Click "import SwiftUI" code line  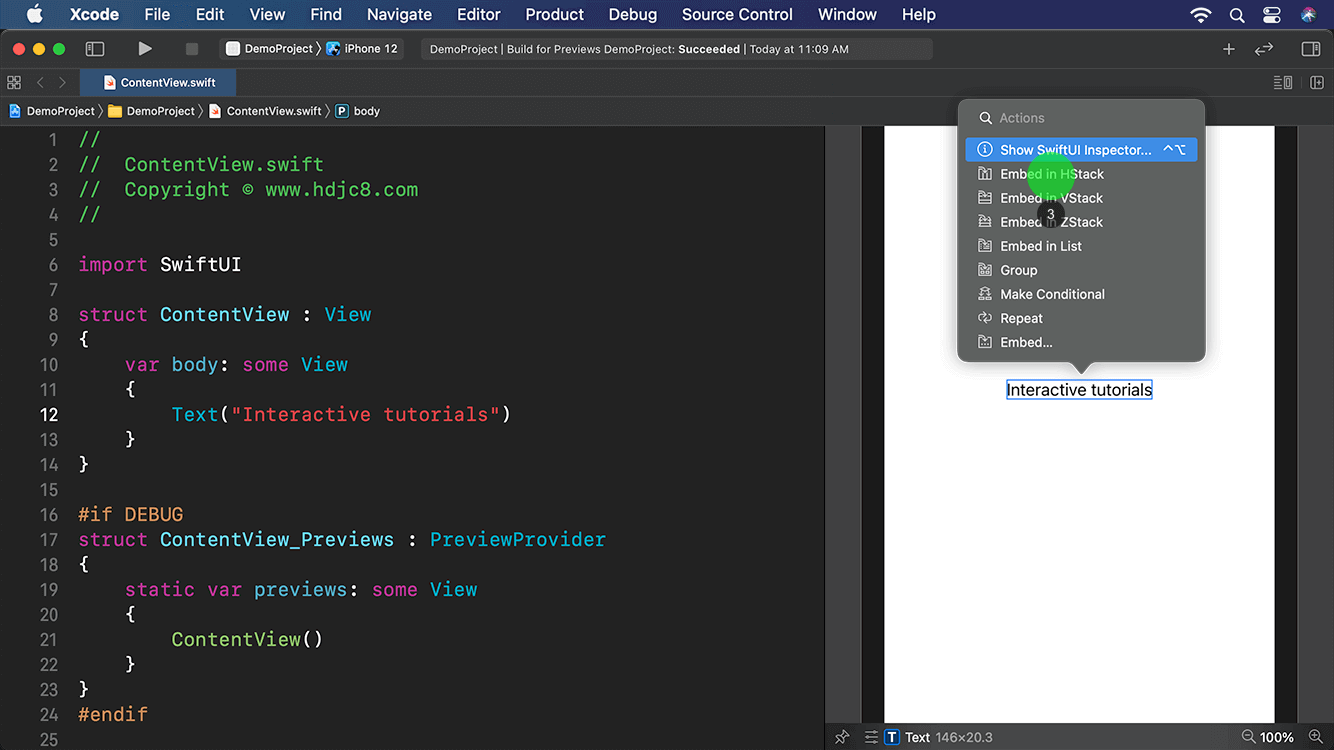(160, 265)
